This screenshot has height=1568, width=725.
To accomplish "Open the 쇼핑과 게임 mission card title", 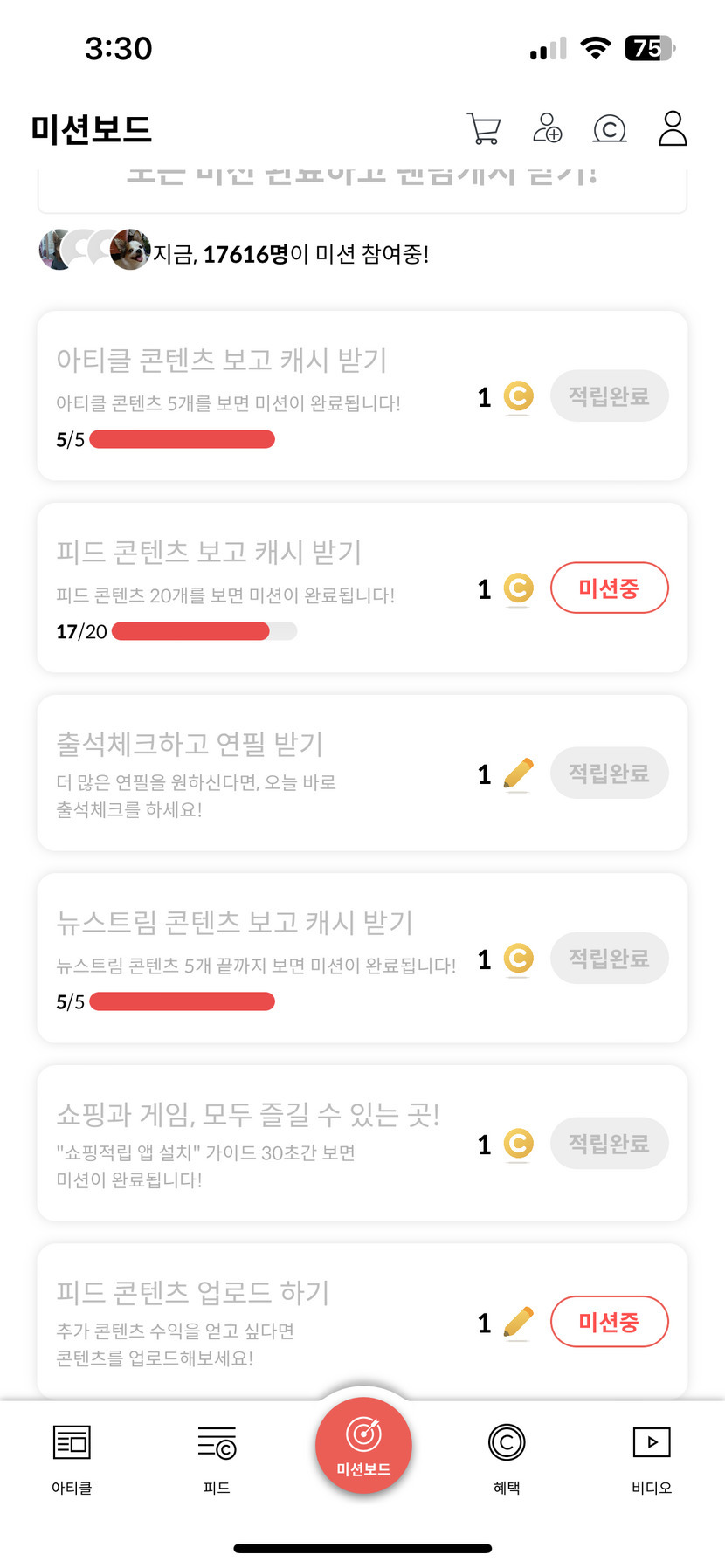I will coord(248,1114).
